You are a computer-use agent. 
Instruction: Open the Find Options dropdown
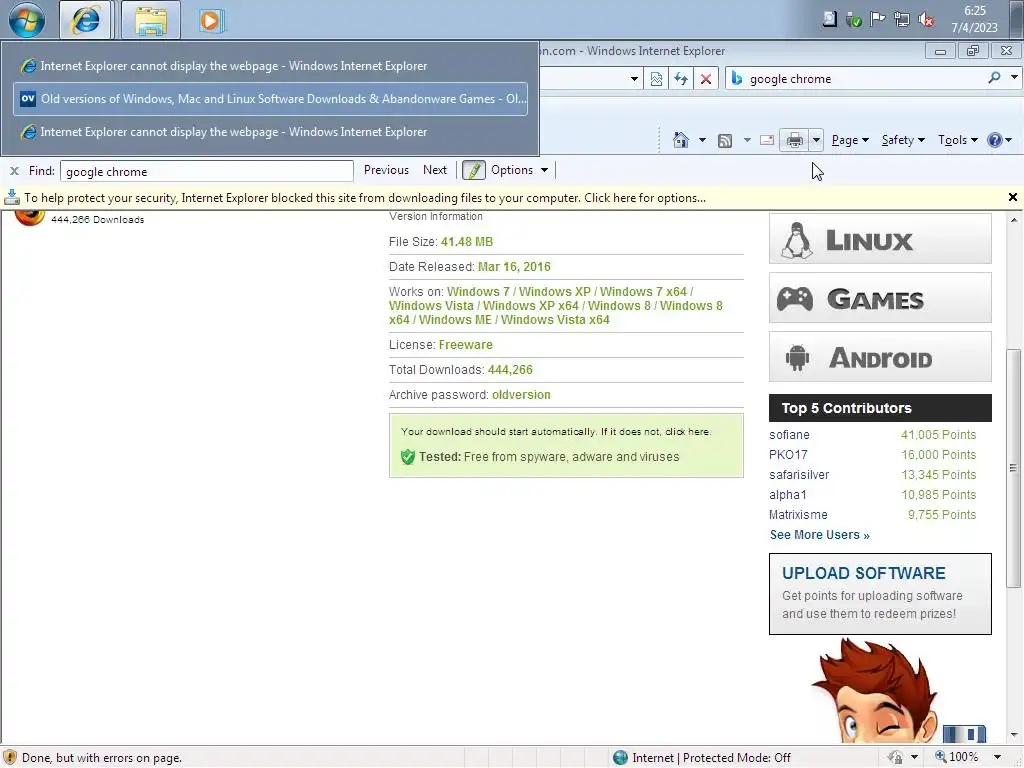point(520,170)
